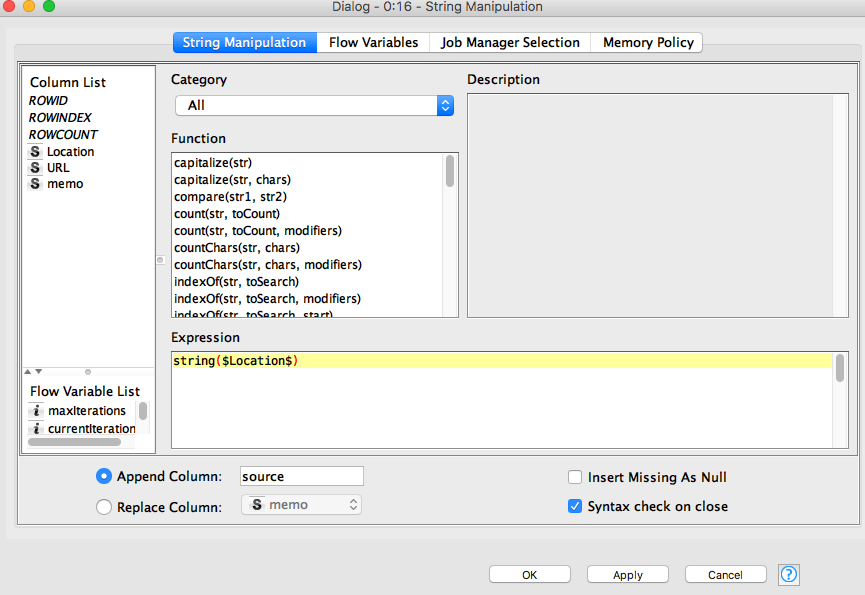Select the currentIteration flow variable

tap(92, 428)
